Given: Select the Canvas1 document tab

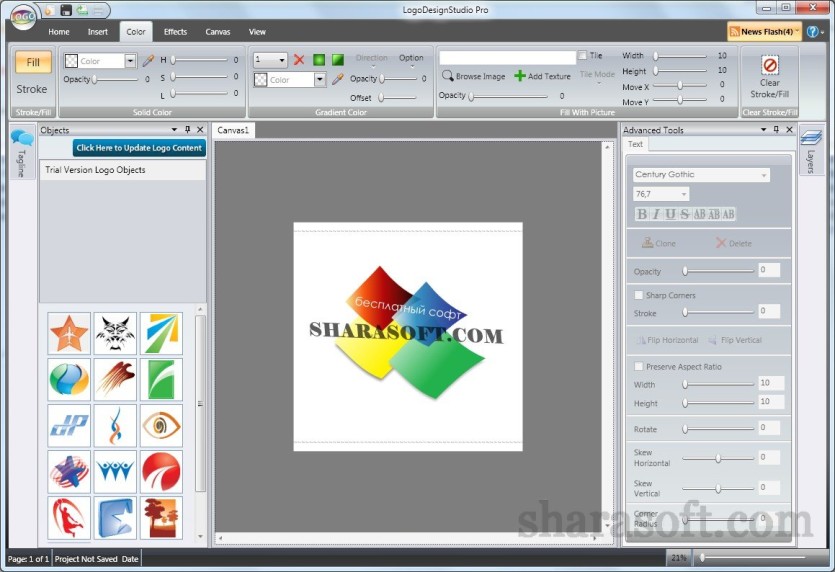Looking at the screenshot, I should point(233,130).
